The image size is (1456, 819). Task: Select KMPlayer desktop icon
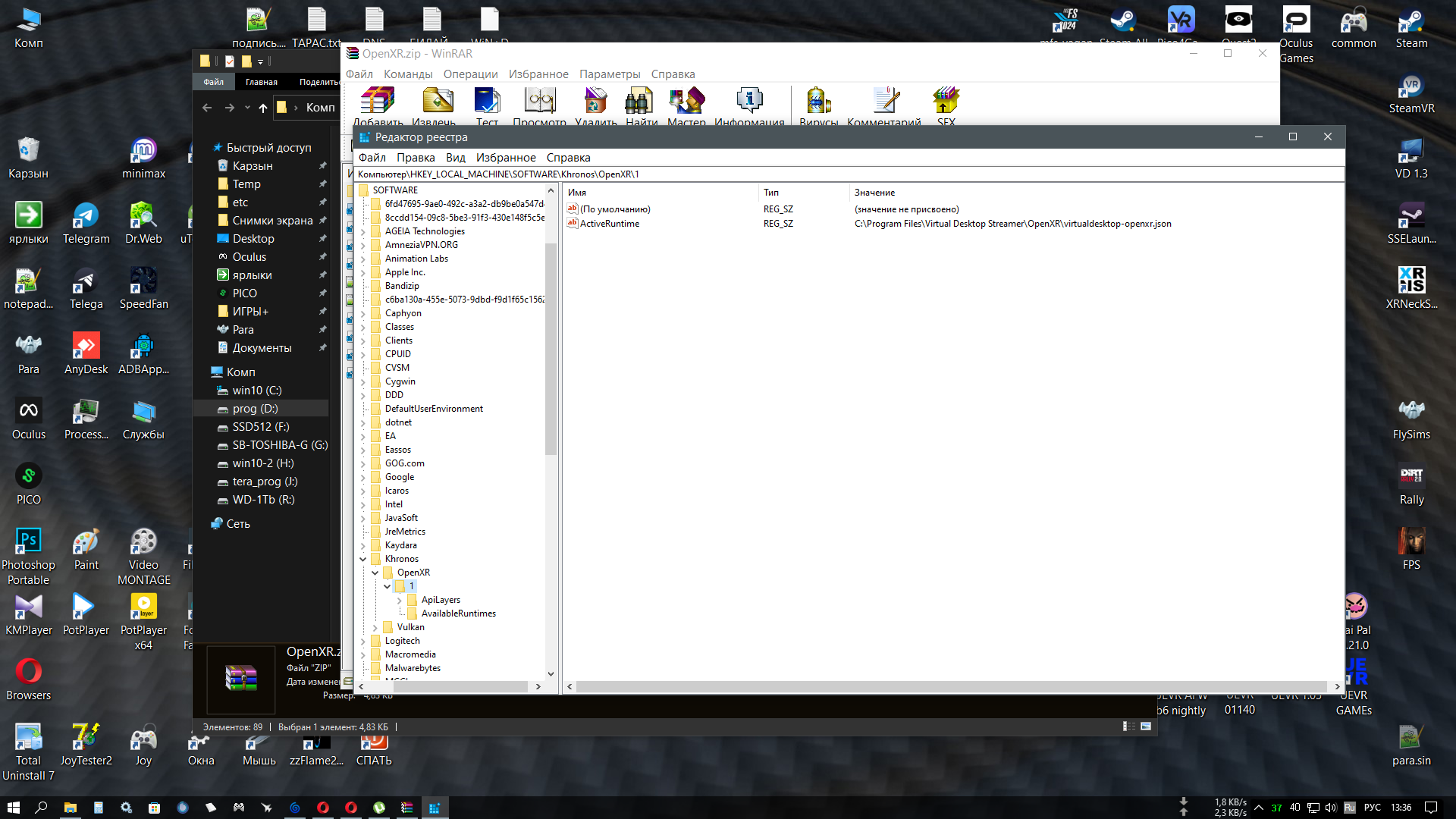coord(28,615)
